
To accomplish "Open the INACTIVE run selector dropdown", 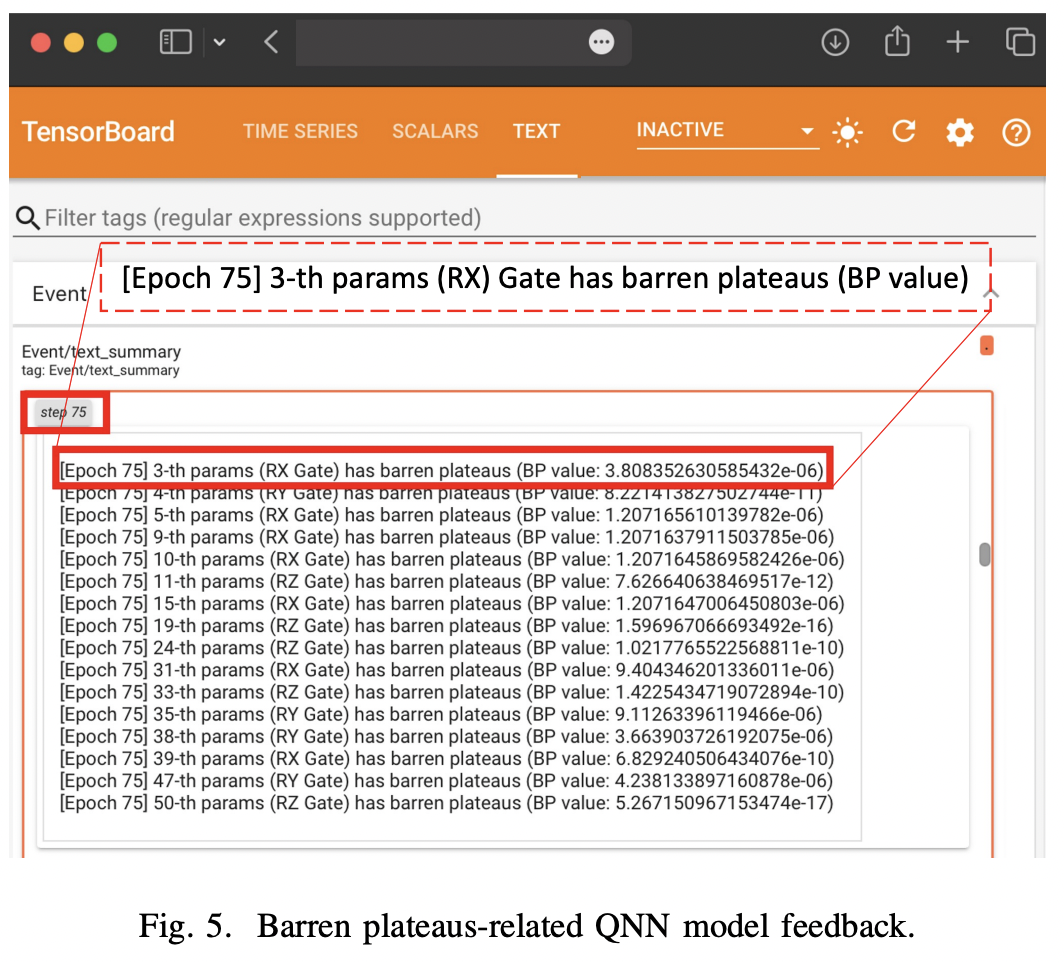I will tap(727, 130).
